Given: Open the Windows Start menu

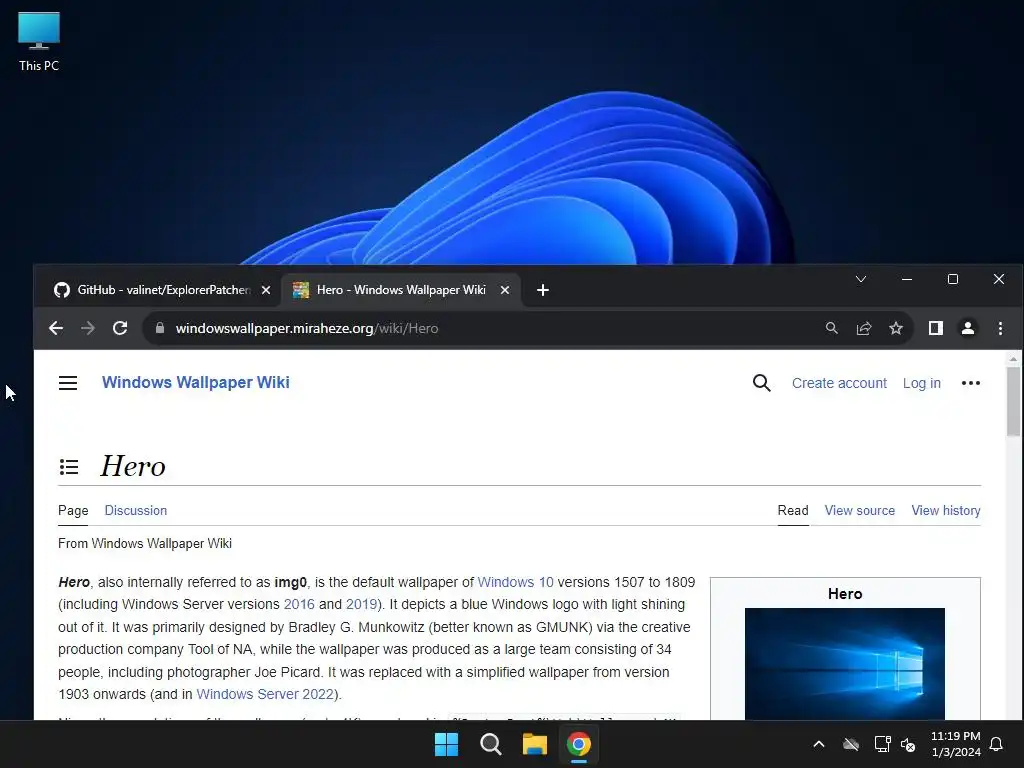Looking at the screenshot, I should click(x=447, y=744).
